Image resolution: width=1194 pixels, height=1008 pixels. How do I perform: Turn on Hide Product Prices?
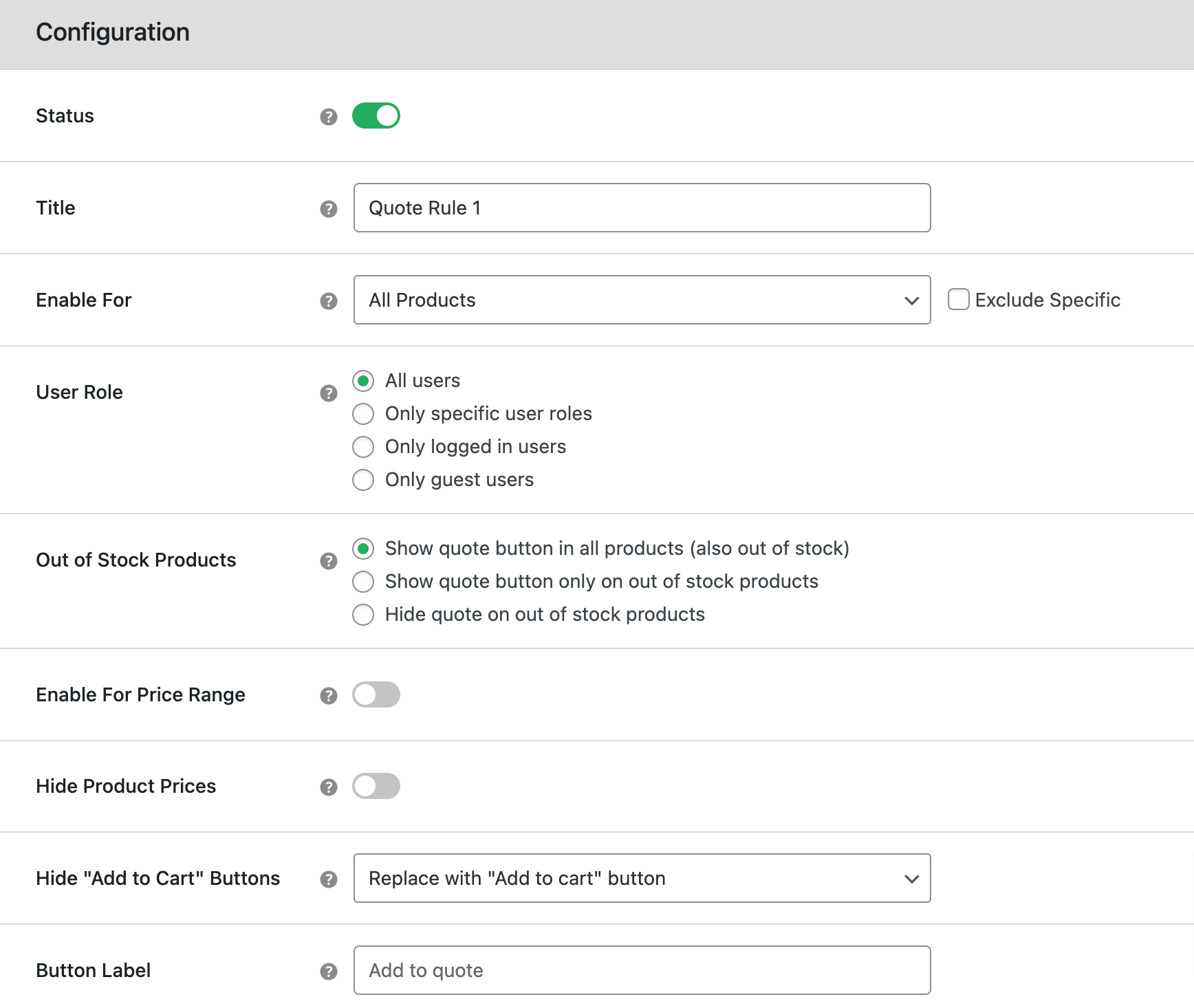(x=376, y=786)
